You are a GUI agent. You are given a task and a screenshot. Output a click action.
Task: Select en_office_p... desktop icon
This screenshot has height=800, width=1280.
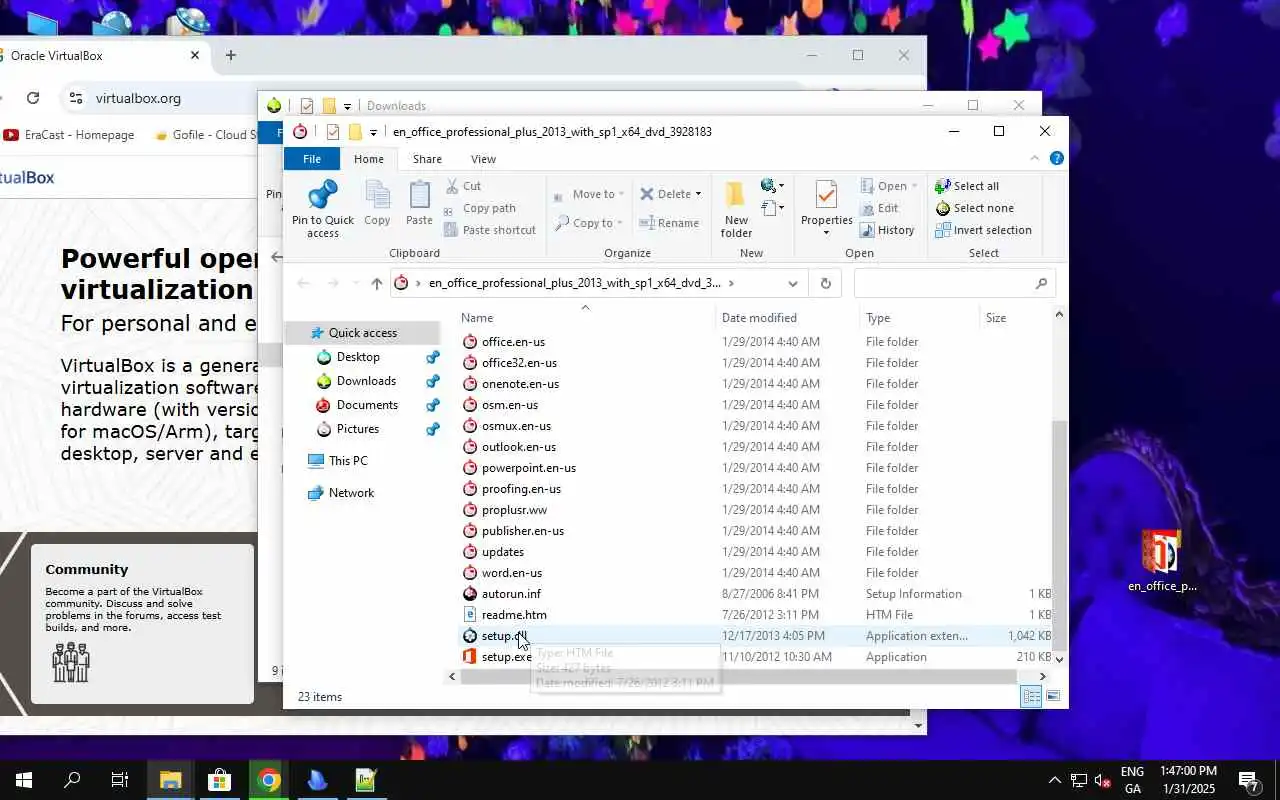tap(1161, 562)
